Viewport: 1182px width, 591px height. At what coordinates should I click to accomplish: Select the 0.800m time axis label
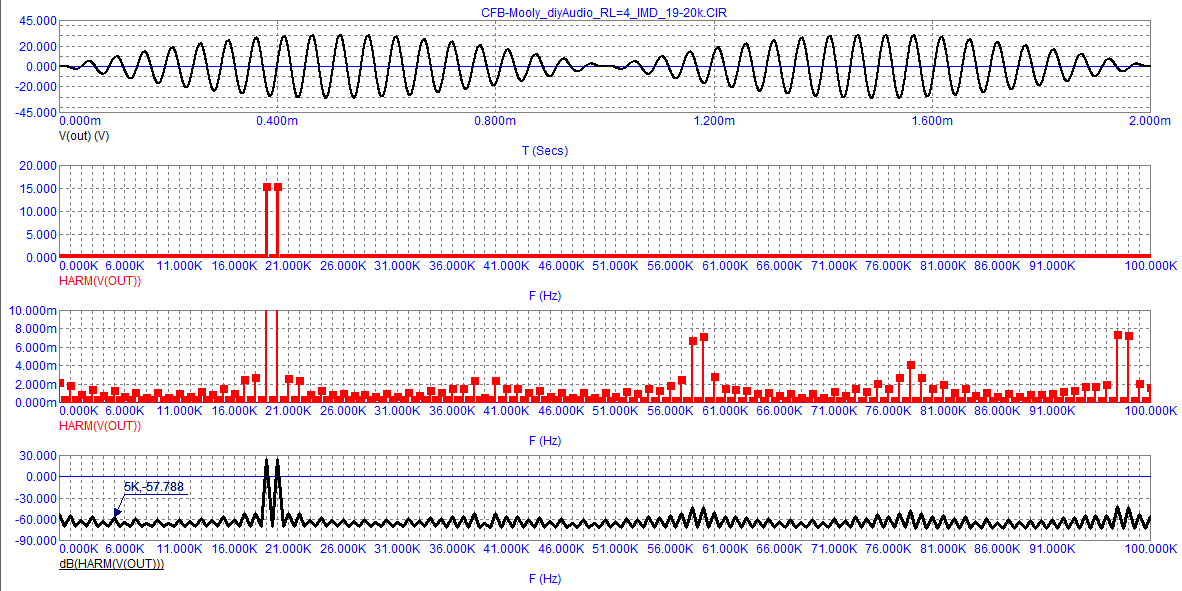(x=495, y=121)
